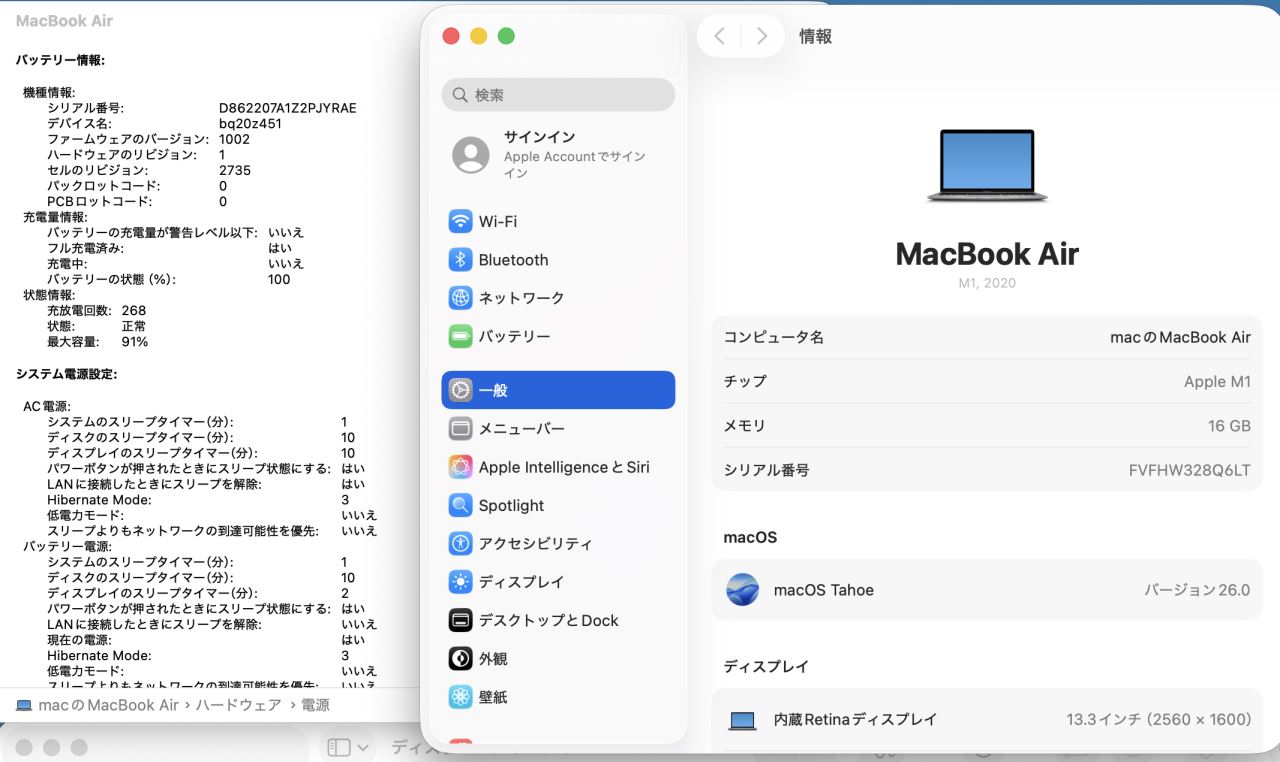
Task: Open バッテリー settings
Action: coord(514,337)
